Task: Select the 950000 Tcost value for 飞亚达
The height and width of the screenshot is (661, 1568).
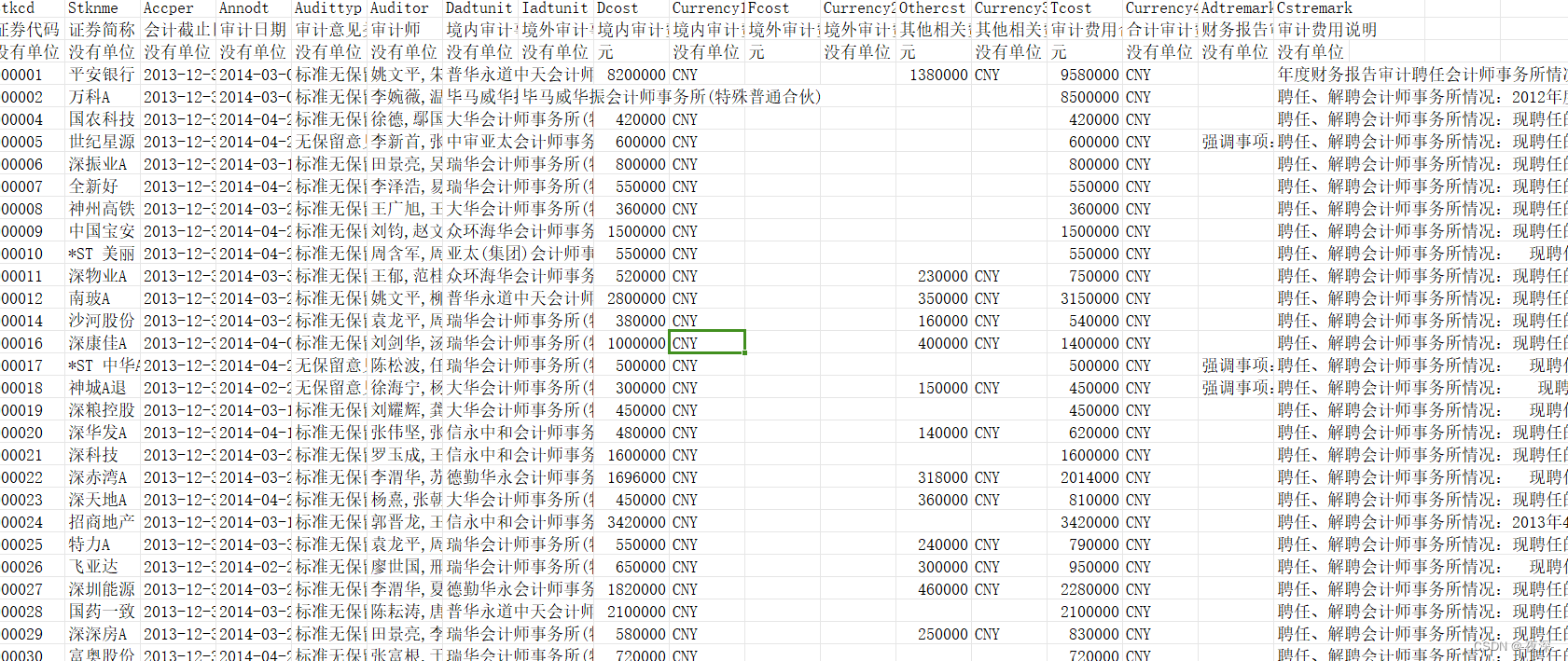Action: 1085,567
